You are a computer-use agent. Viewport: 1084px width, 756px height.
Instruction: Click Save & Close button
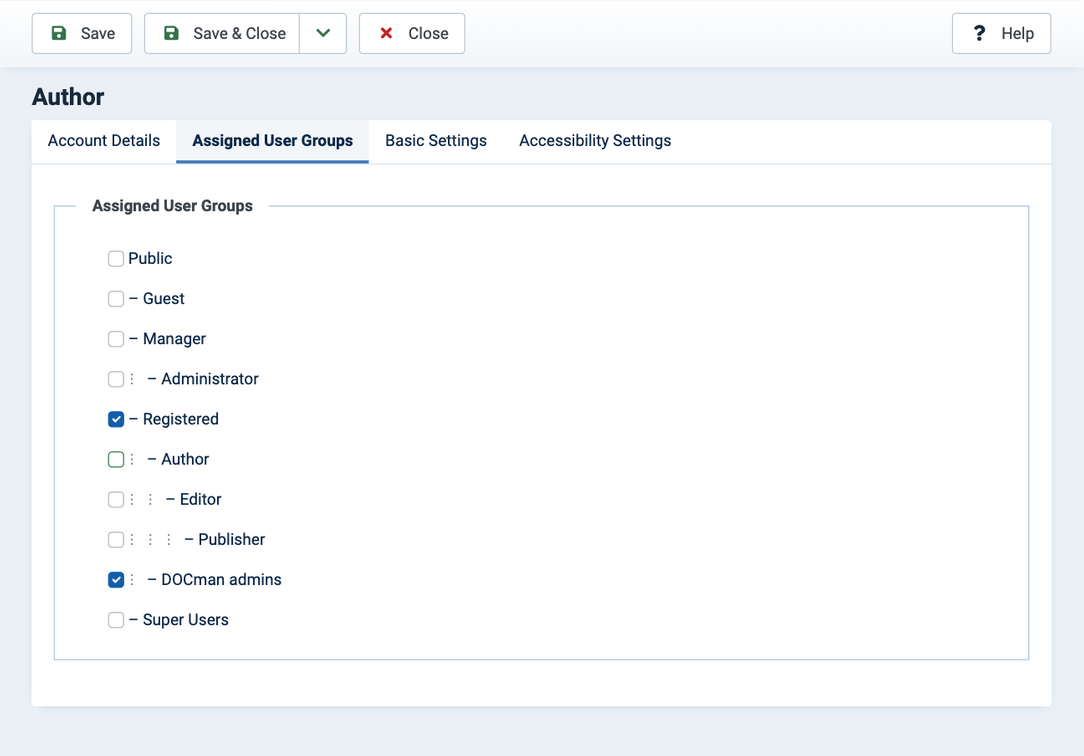tap(222, 33)
